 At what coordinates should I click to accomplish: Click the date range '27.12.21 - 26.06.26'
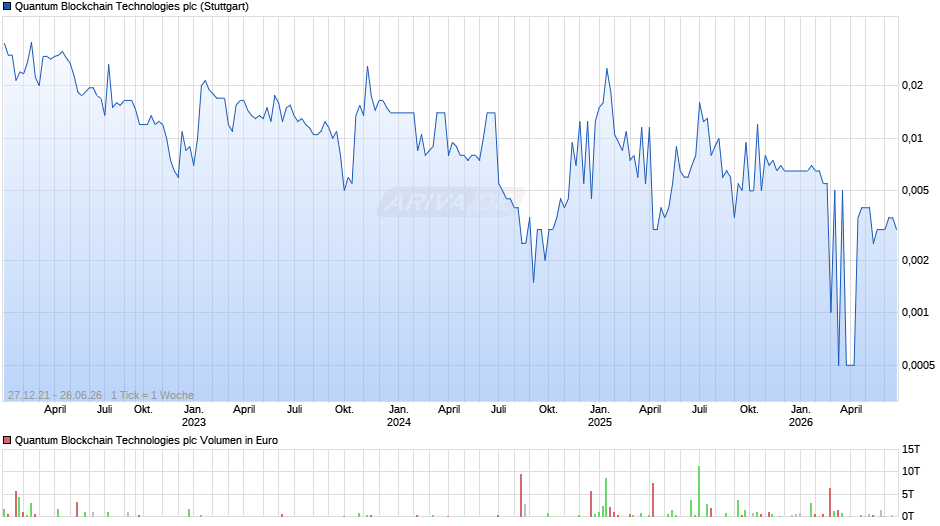point(55,395)
